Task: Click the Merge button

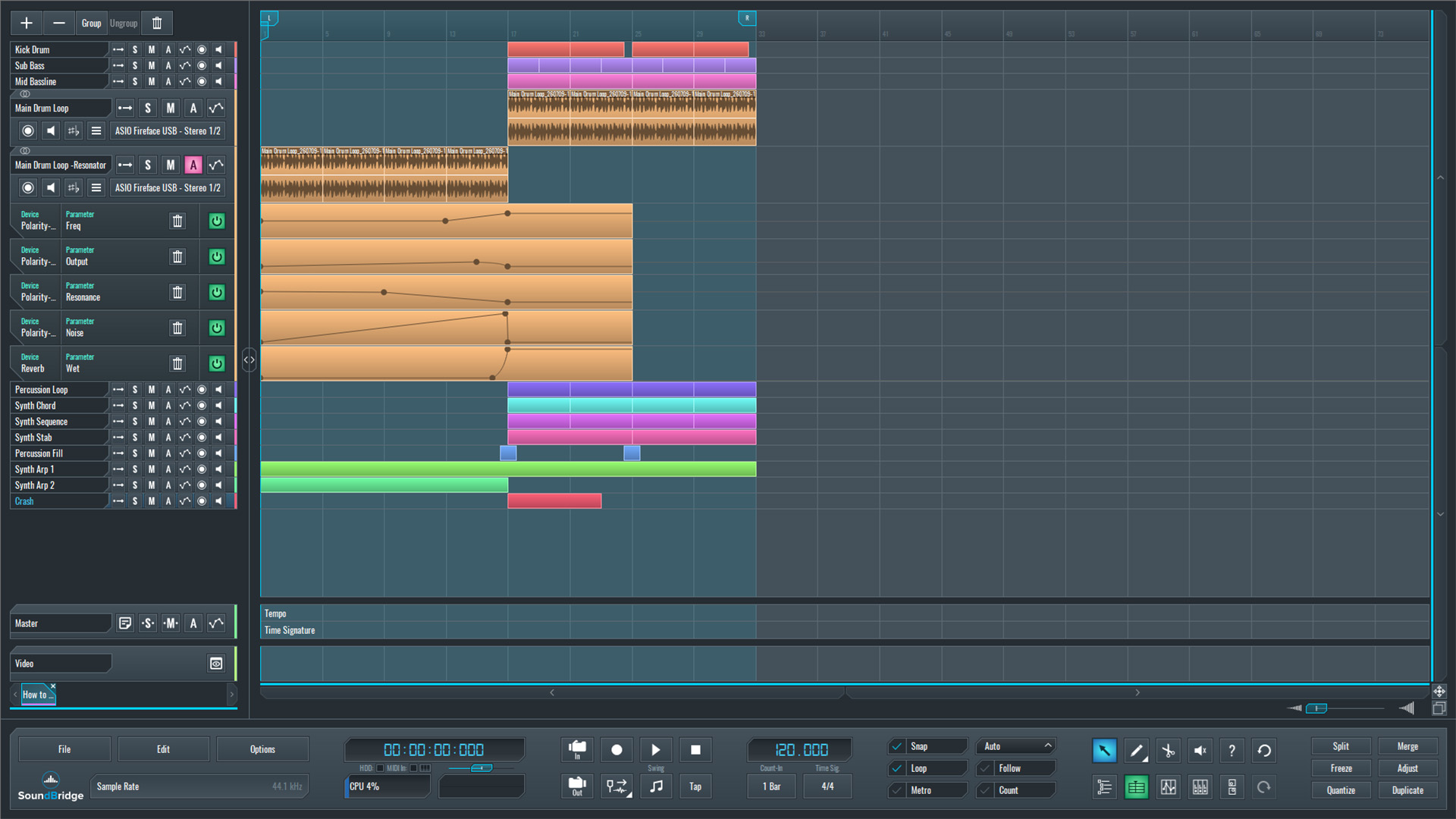Action: (1407, 746)
